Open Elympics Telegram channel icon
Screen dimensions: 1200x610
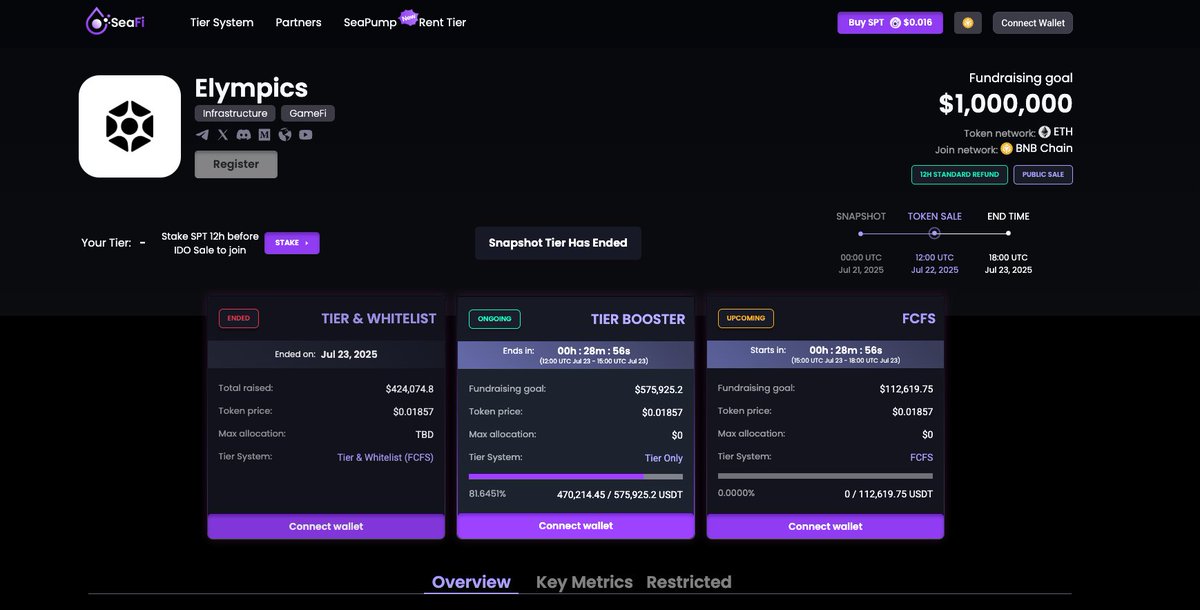click(x=202, y=134)
